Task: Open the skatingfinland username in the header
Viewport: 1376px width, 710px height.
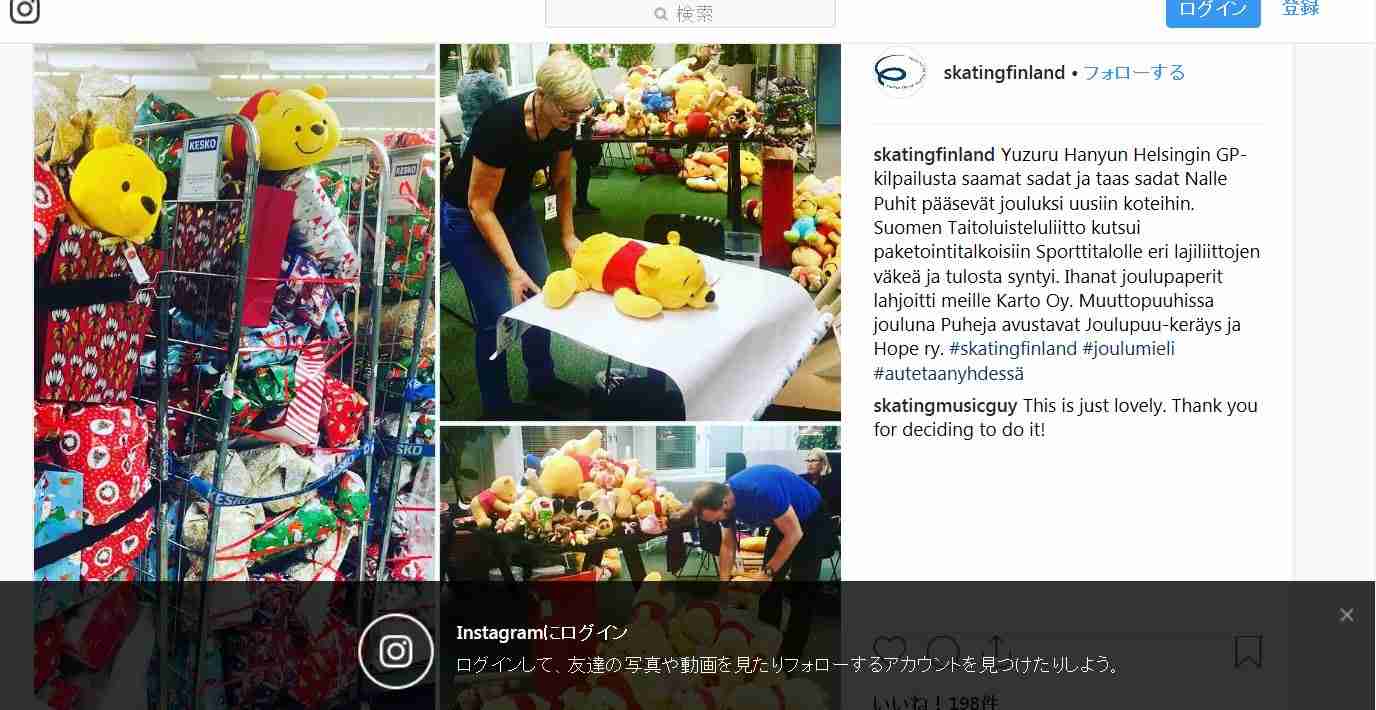Action: 1004,72
